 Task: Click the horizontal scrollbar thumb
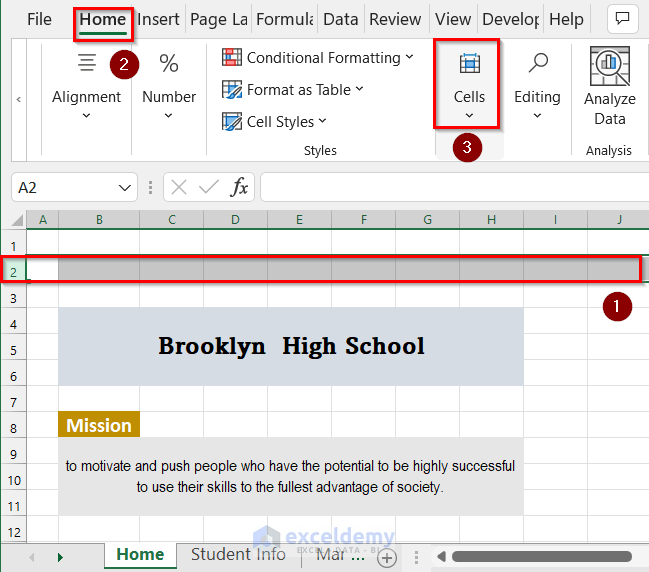(x=542, y=557)
